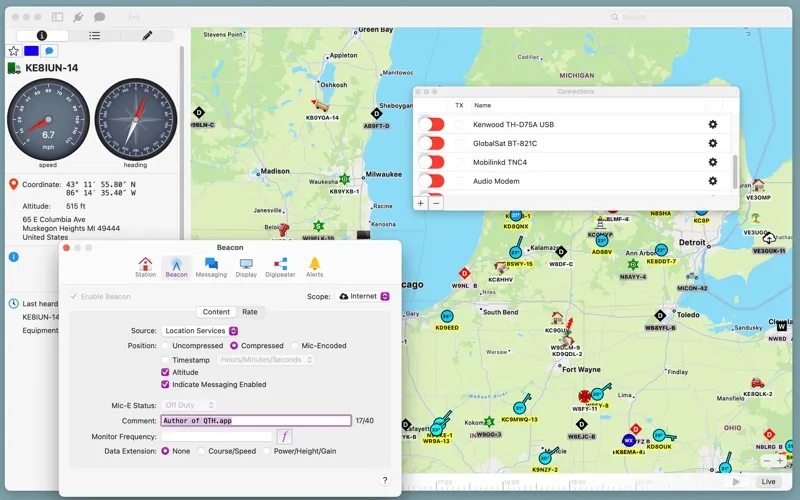800x500 pixels.
Task: Open the connections plug icon in toolbar
Action: (x=78, y=17)
